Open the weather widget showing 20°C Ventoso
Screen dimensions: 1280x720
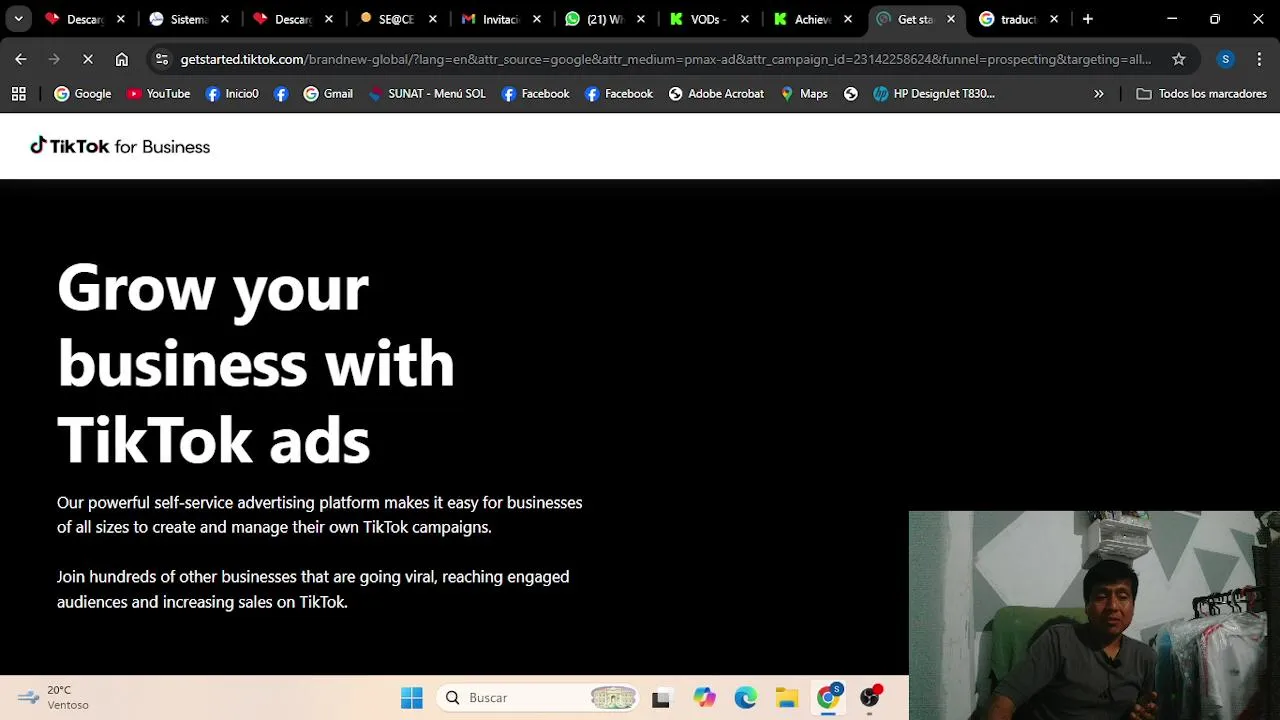point(56,697)
